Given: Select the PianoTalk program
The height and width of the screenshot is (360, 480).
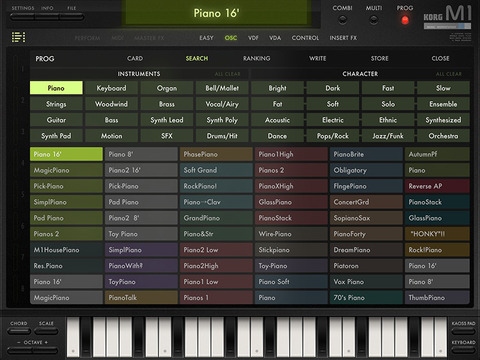Looking at the screenshot, I should [141, 297].
